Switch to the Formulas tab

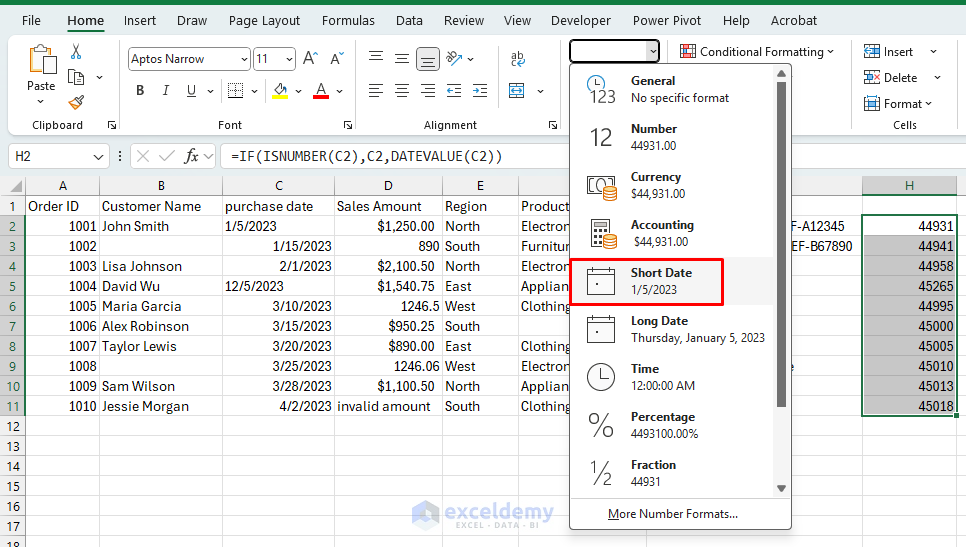(x=348, y=20)
